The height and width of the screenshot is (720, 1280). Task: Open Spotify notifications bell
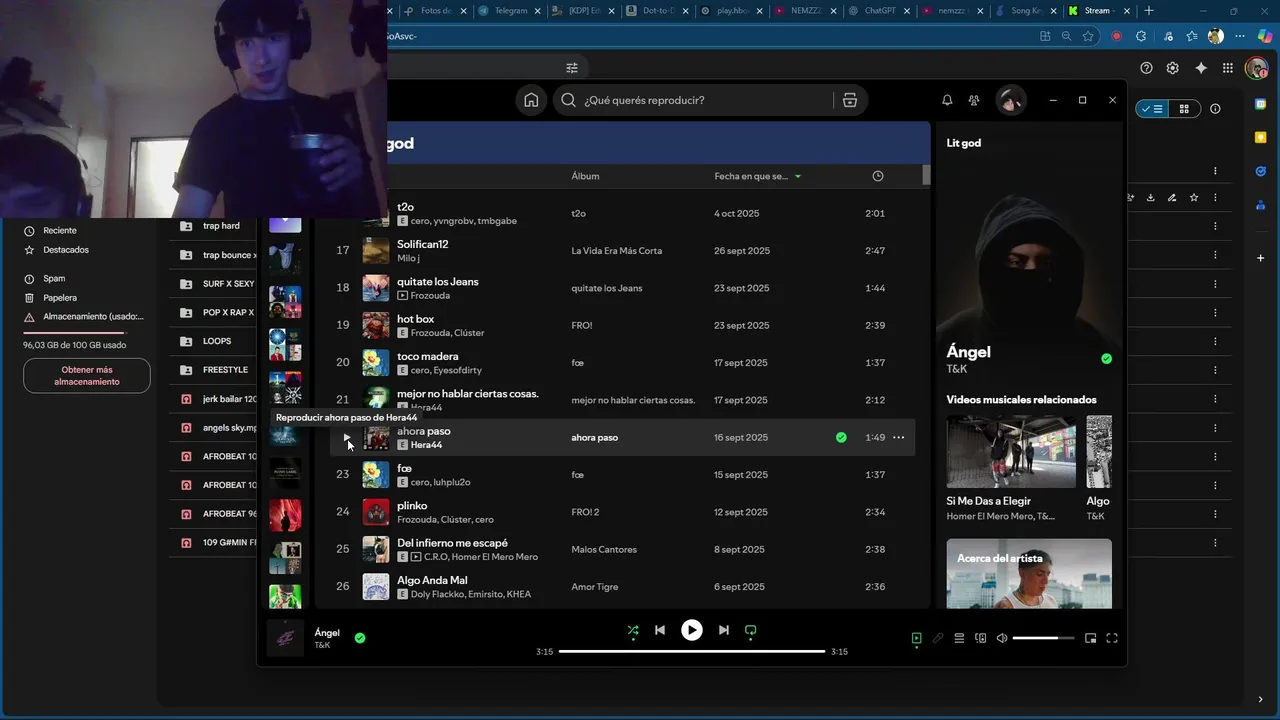point(947,100)
